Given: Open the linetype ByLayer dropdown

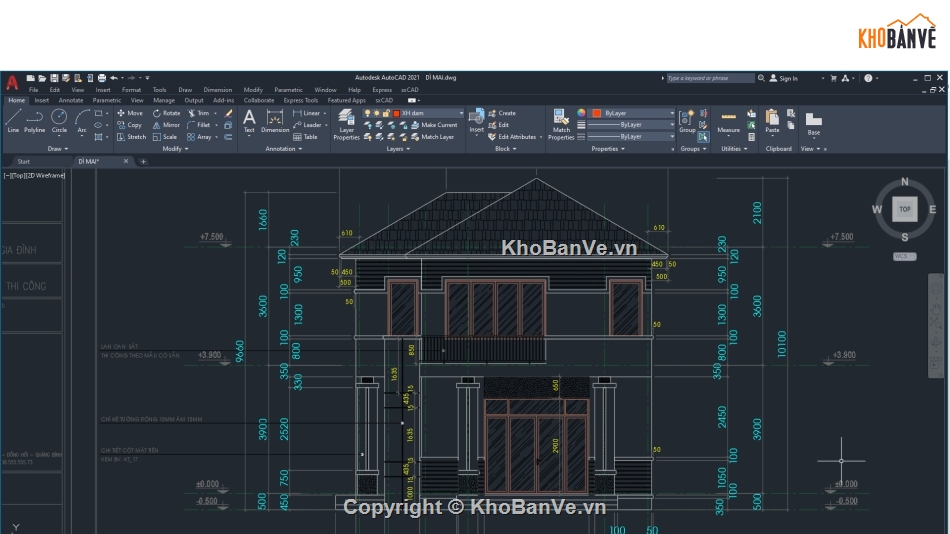Looking at the screenshot, I should tap(671, 137).
